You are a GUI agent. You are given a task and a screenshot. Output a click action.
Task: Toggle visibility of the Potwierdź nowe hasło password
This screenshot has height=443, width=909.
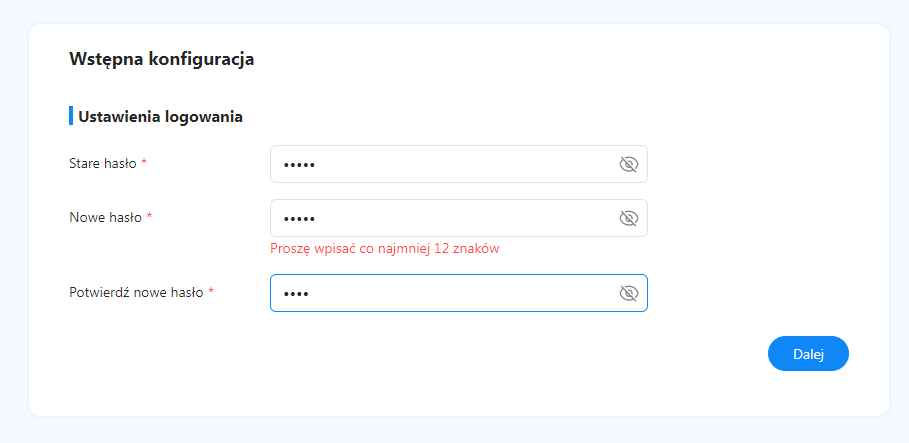(628, 293)
